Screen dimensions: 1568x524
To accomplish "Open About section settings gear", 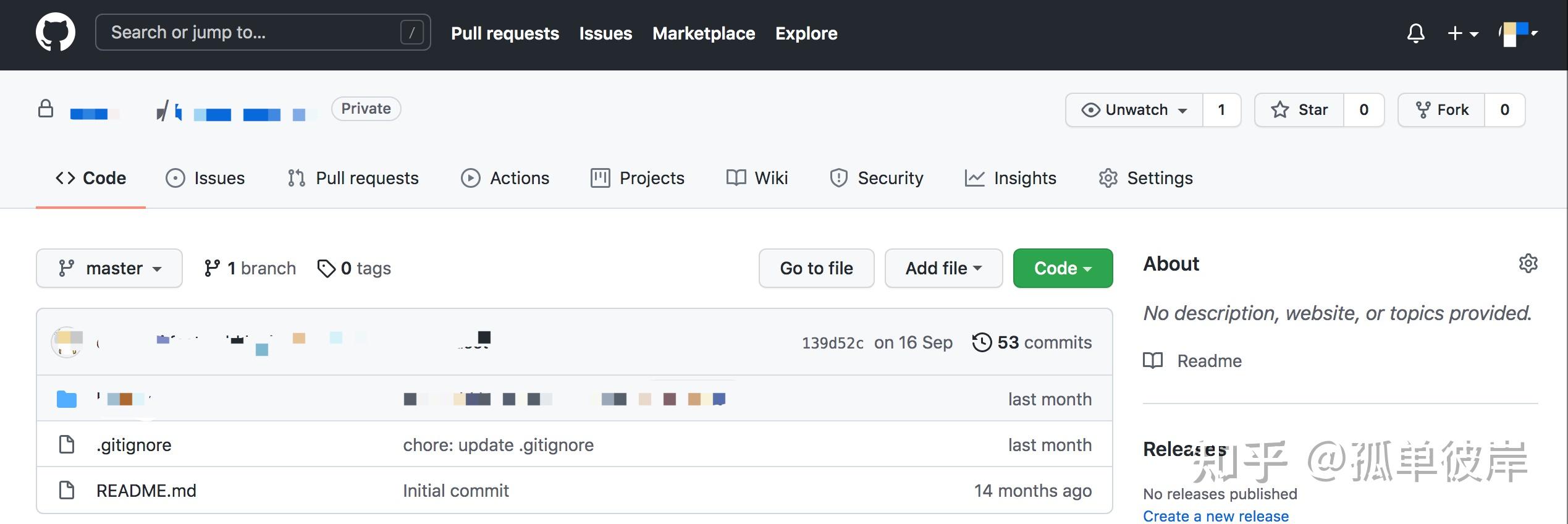I will pos(1528,264).
